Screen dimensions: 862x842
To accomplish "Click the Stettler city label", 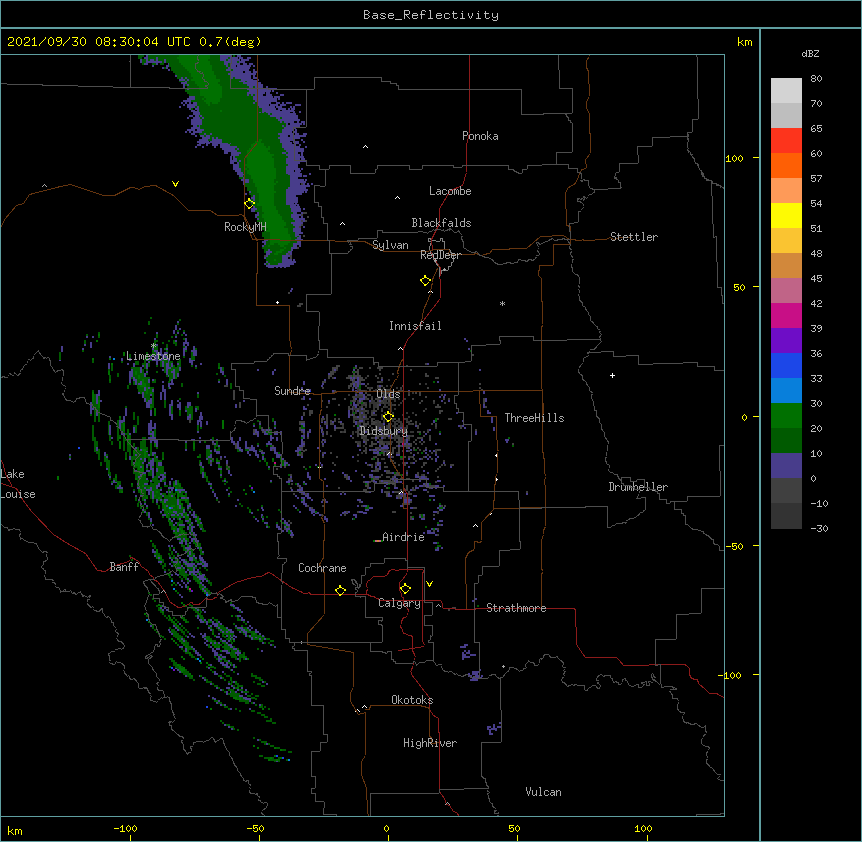I will (x=633, y=237).
